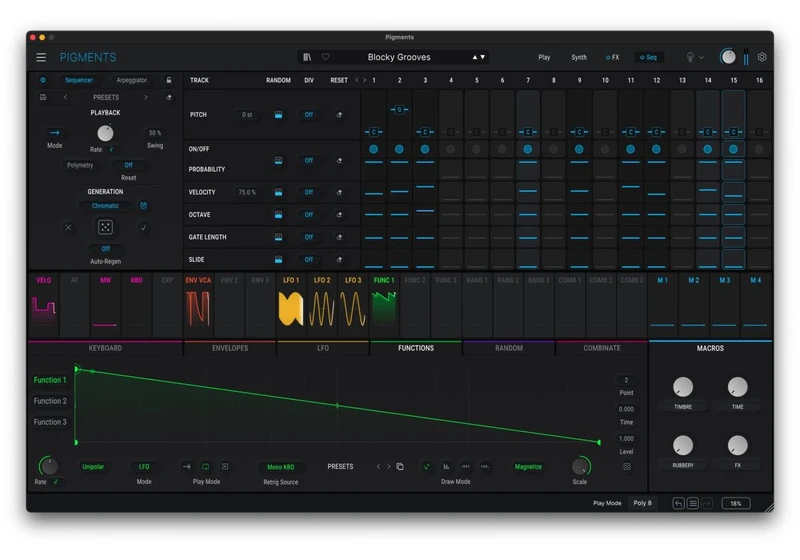Screen dimensions: 800x560
Task: Switch to the Play view tab
Action: coord(544,57)
